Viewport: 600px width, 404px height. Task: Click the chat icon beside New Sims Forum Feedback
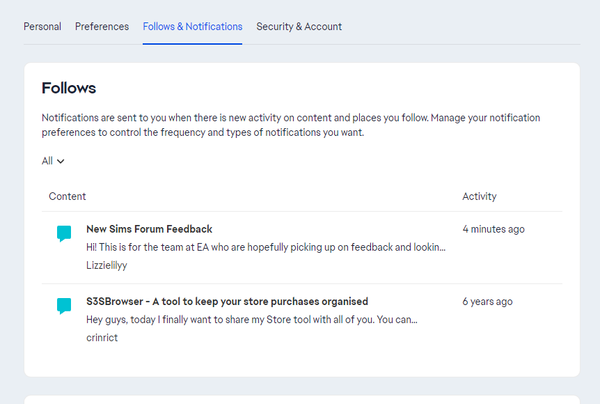(x=64, y=234)
